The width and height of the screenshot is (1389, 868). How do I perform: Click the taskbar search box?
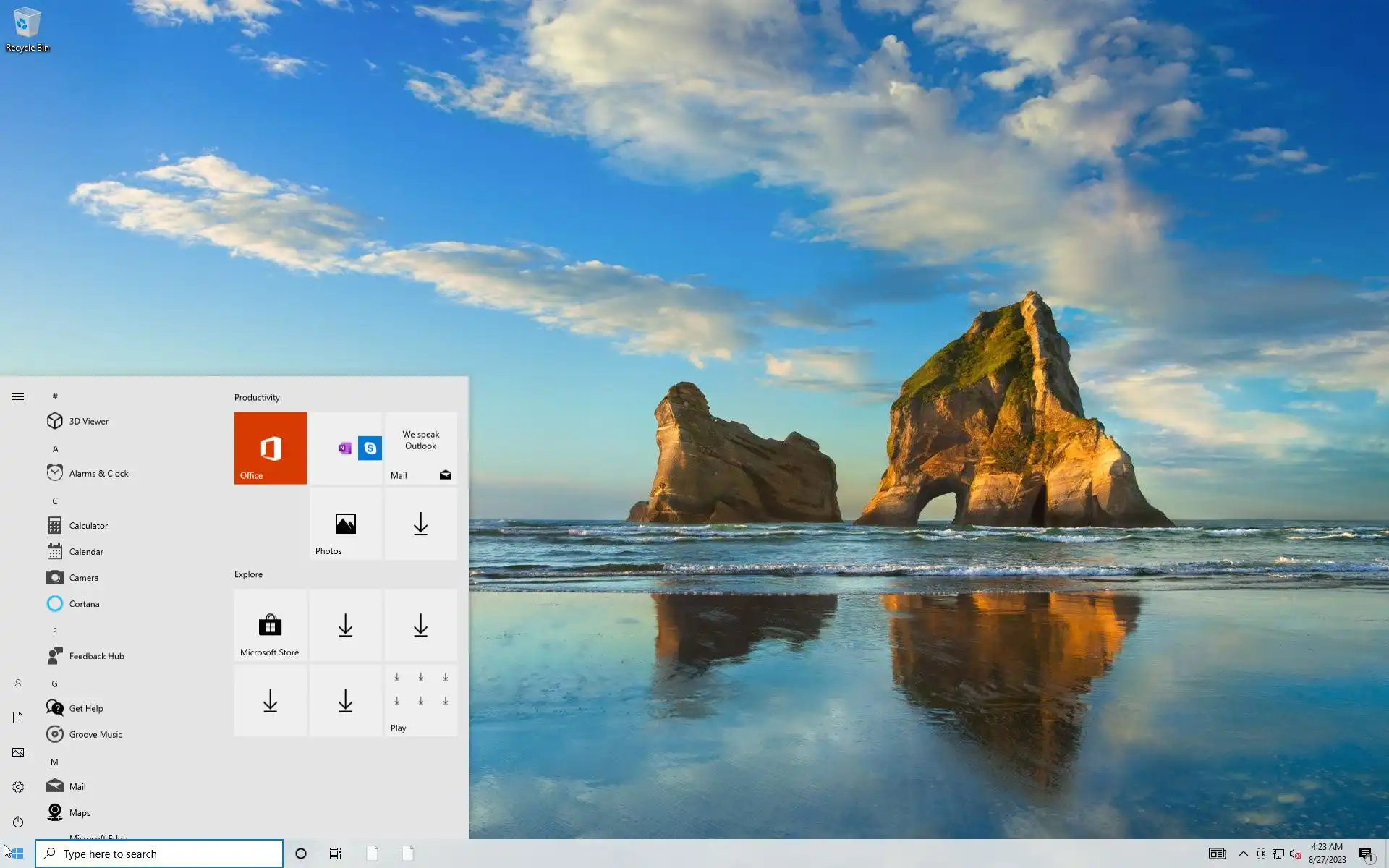[159, 854]
